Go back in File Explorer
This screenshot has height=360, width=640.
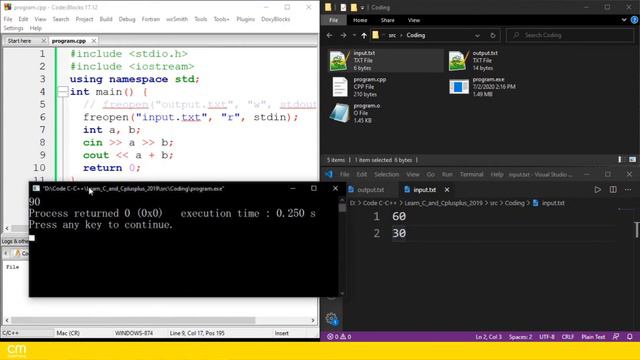(x=329, y=36)
